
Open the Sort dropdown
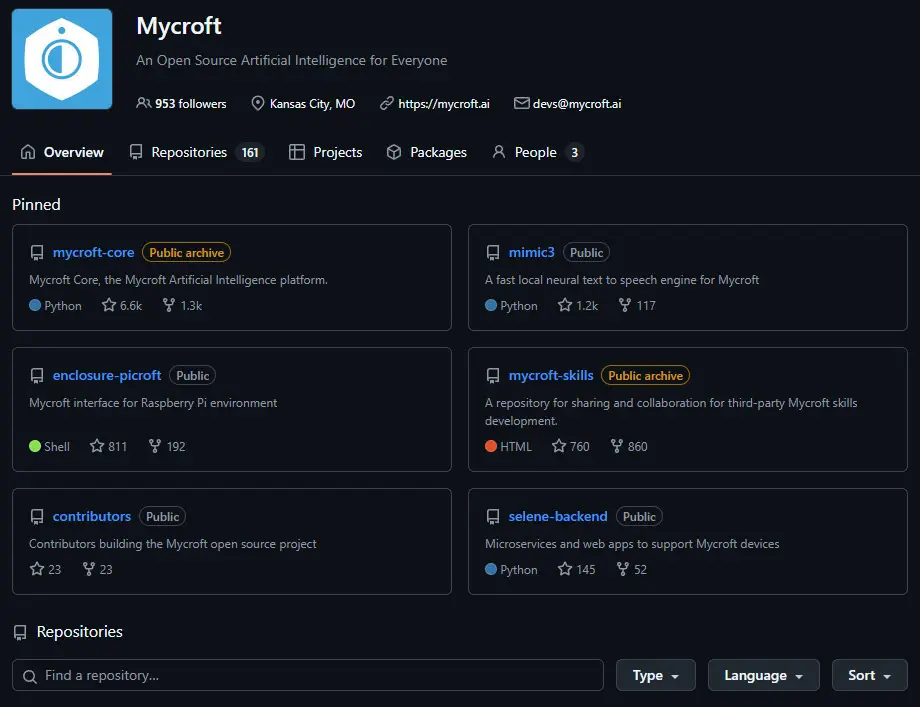point(870,675)
